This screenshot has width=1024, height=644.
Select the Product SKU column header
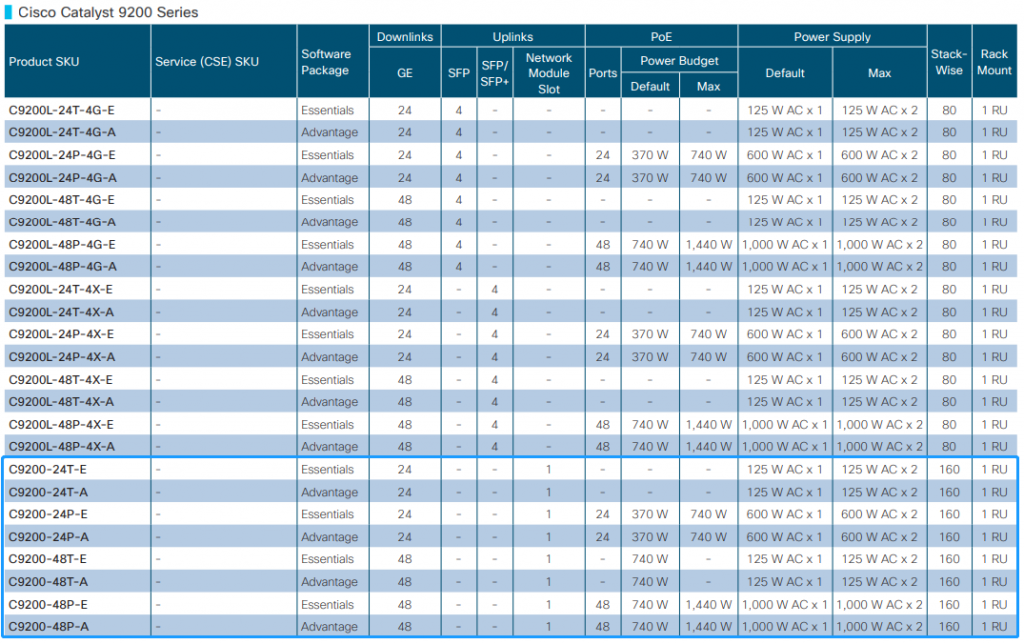pos(44,61)
